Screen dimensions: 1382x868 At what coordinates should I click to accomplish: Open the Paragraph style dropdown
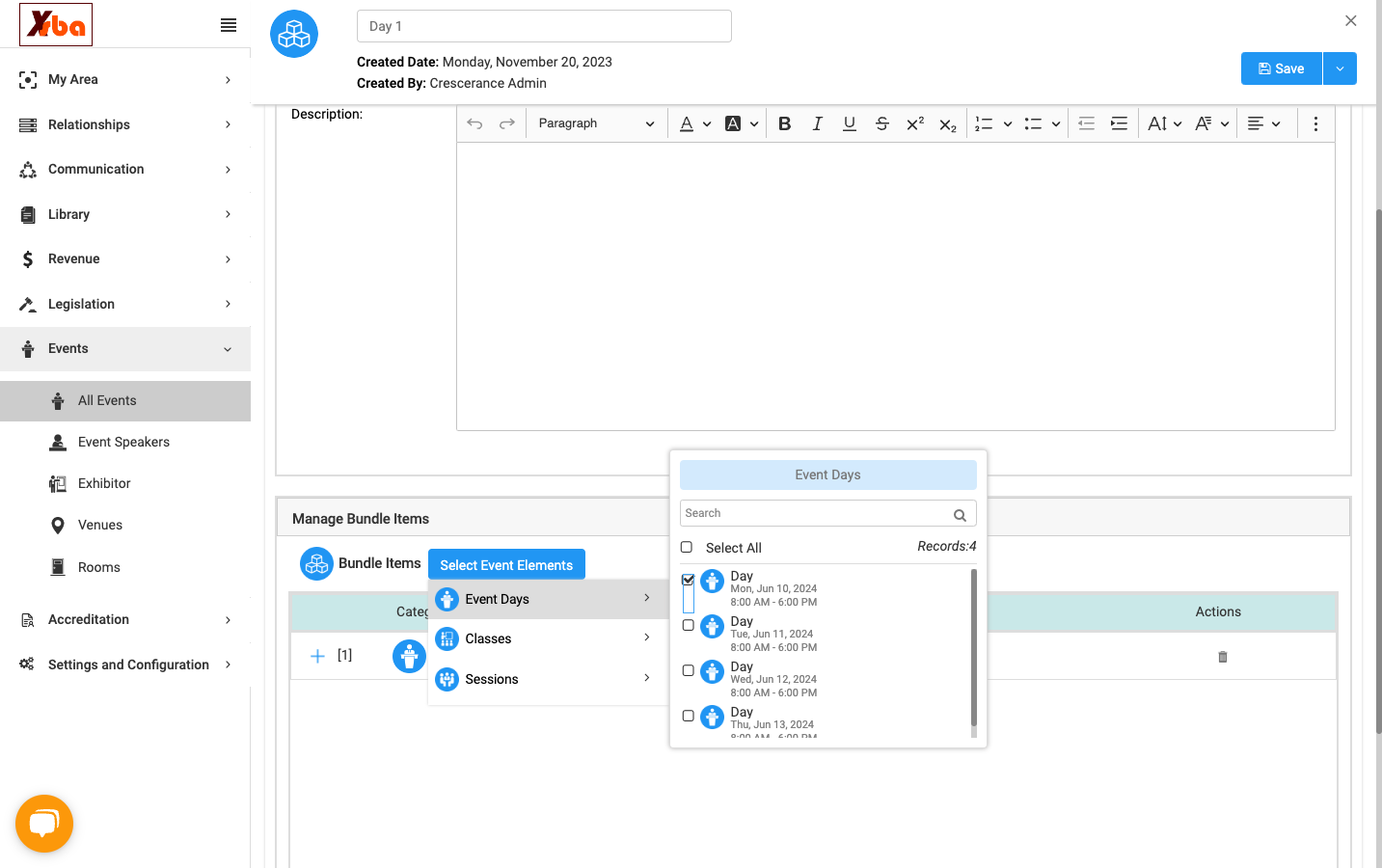pyautogui.click(x=596, y=123)
